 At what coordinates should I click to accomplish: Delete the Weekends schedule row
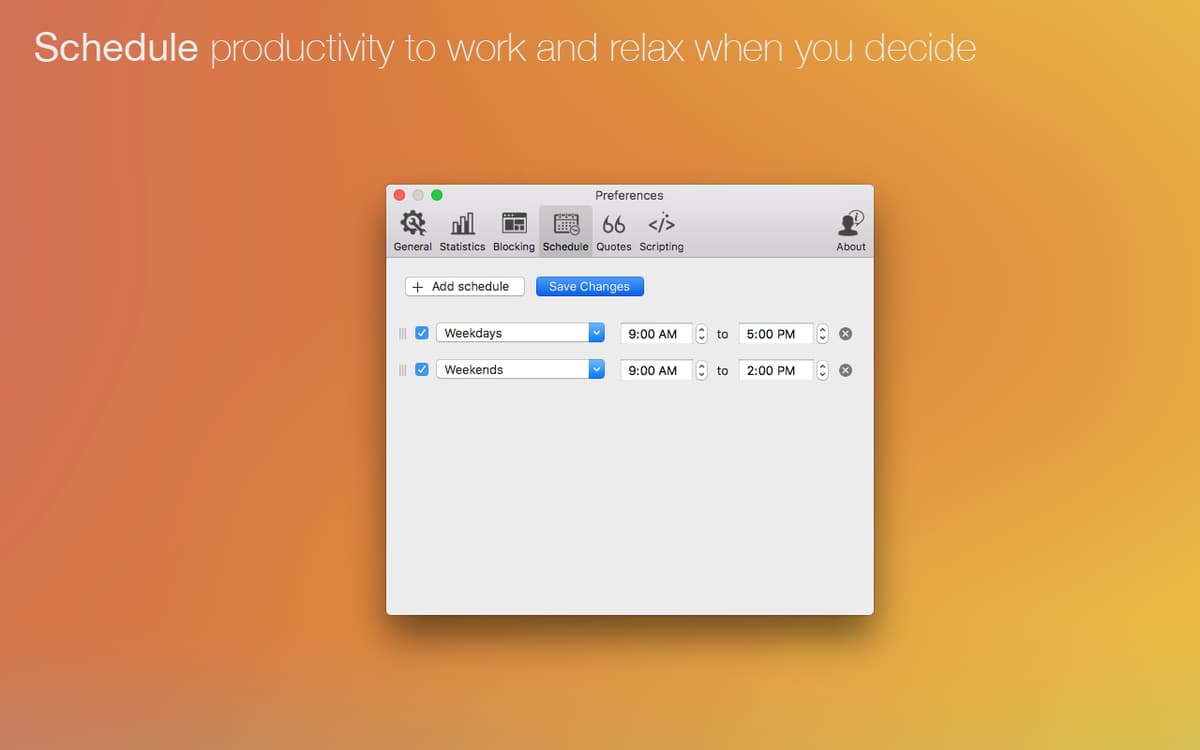pyautogui.click(x=845, y=370)
